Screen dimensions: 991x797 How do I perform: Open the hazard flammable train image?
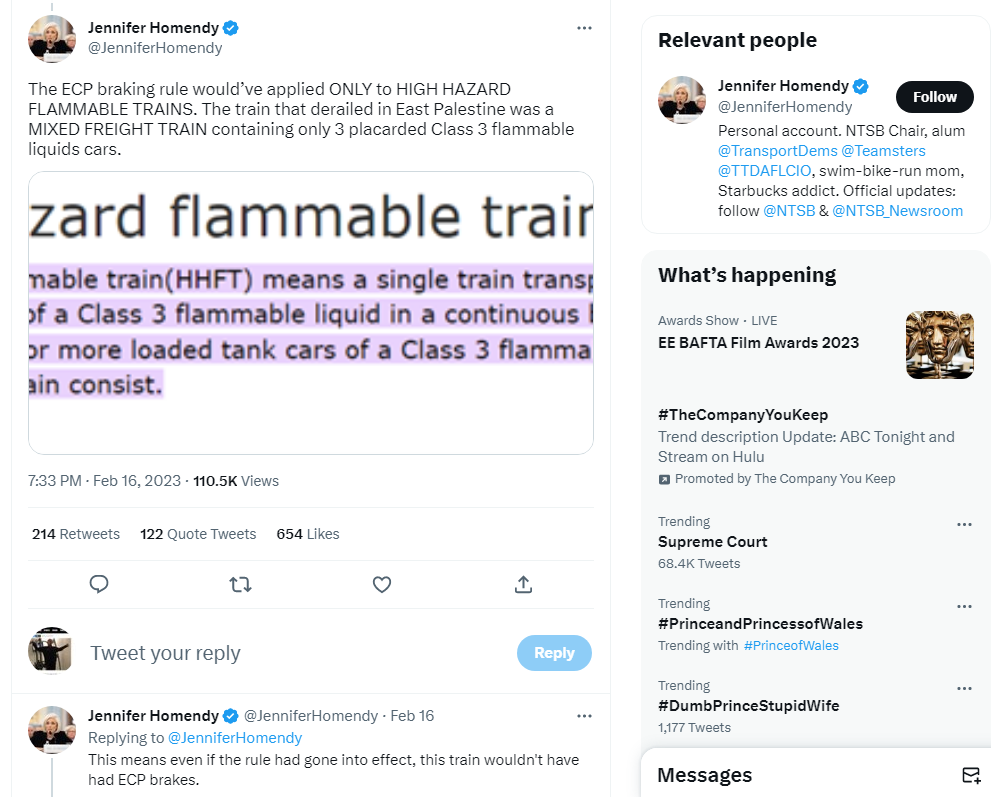tap(311, 313)
